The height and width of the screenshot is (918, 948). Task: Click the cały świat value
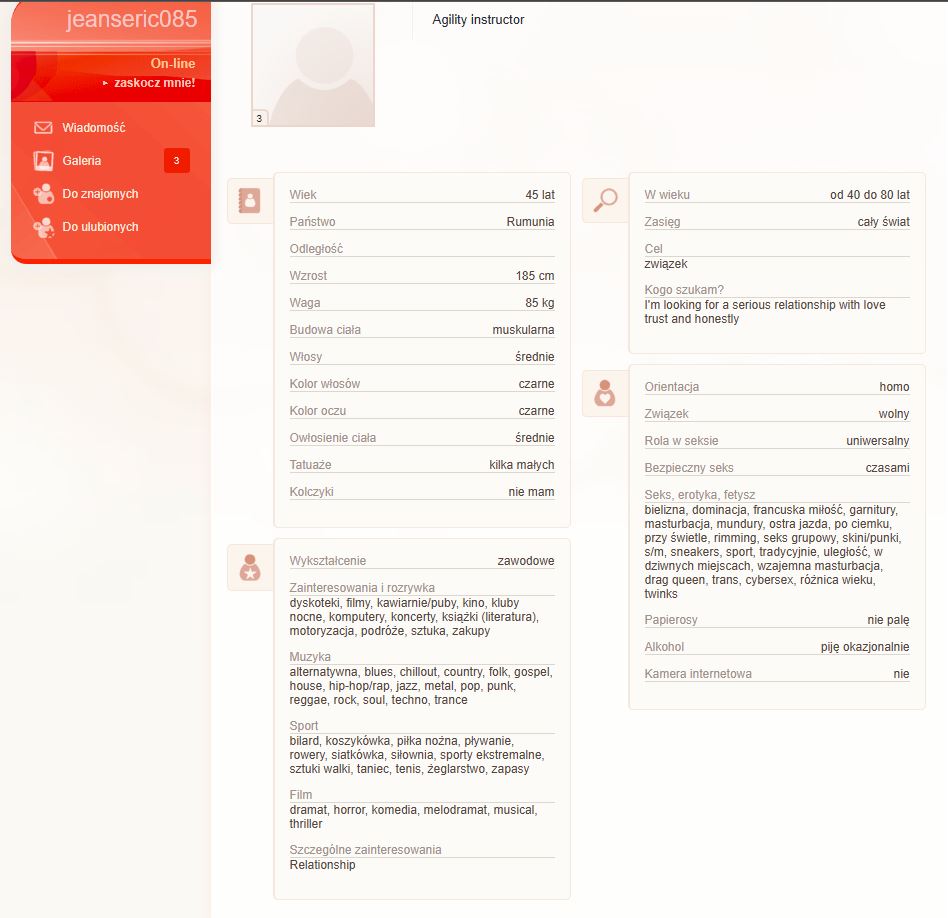click(883, 222)
